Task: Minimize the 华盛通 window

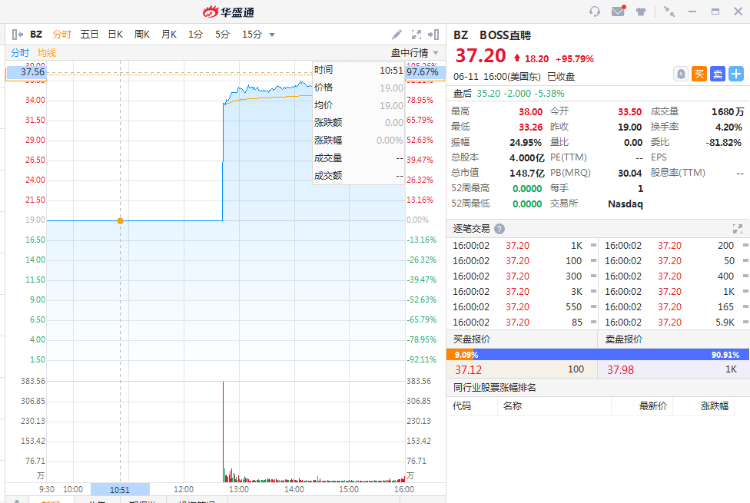Action: point(692,11)
